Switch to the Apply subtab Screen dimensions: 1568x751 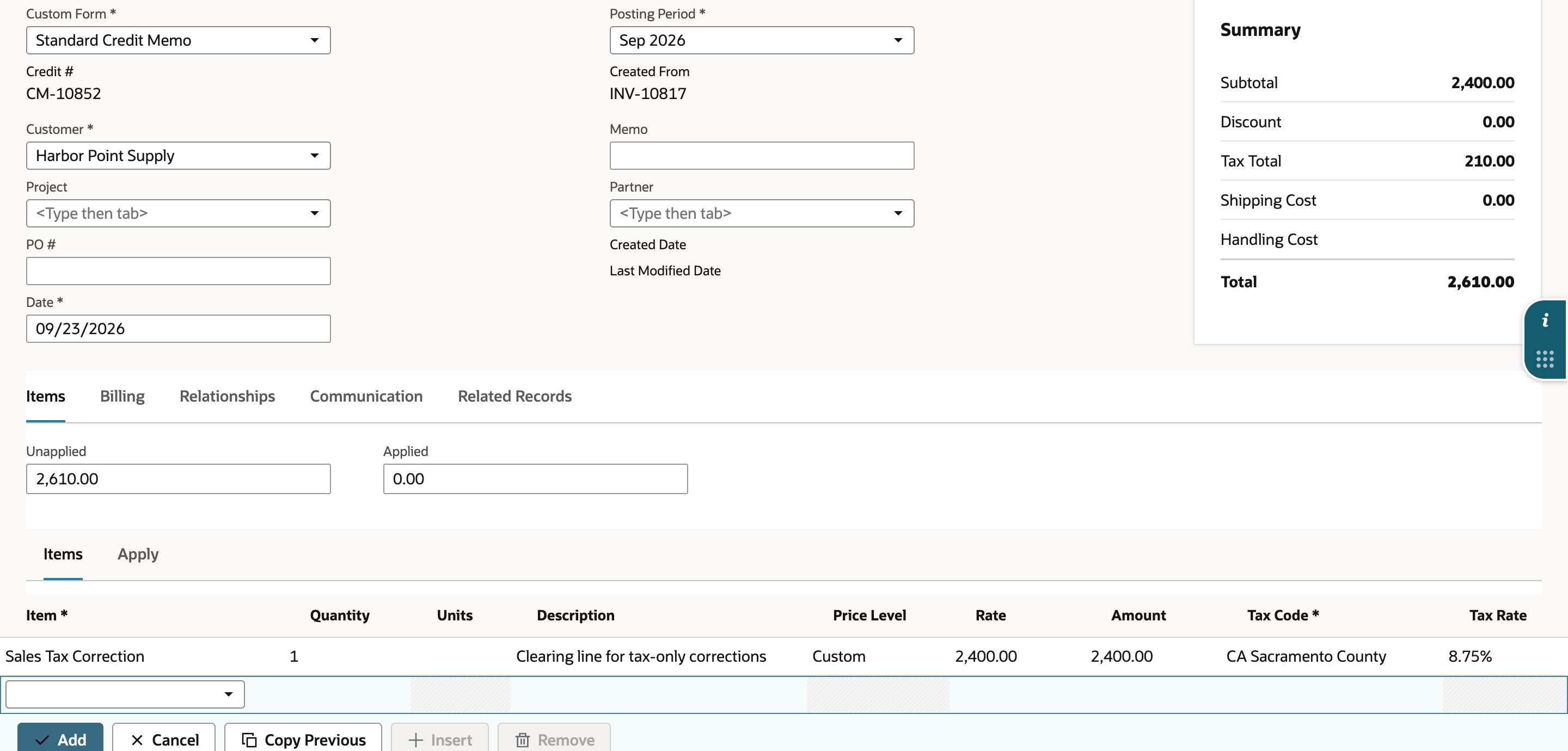click(x=138, y=554)
